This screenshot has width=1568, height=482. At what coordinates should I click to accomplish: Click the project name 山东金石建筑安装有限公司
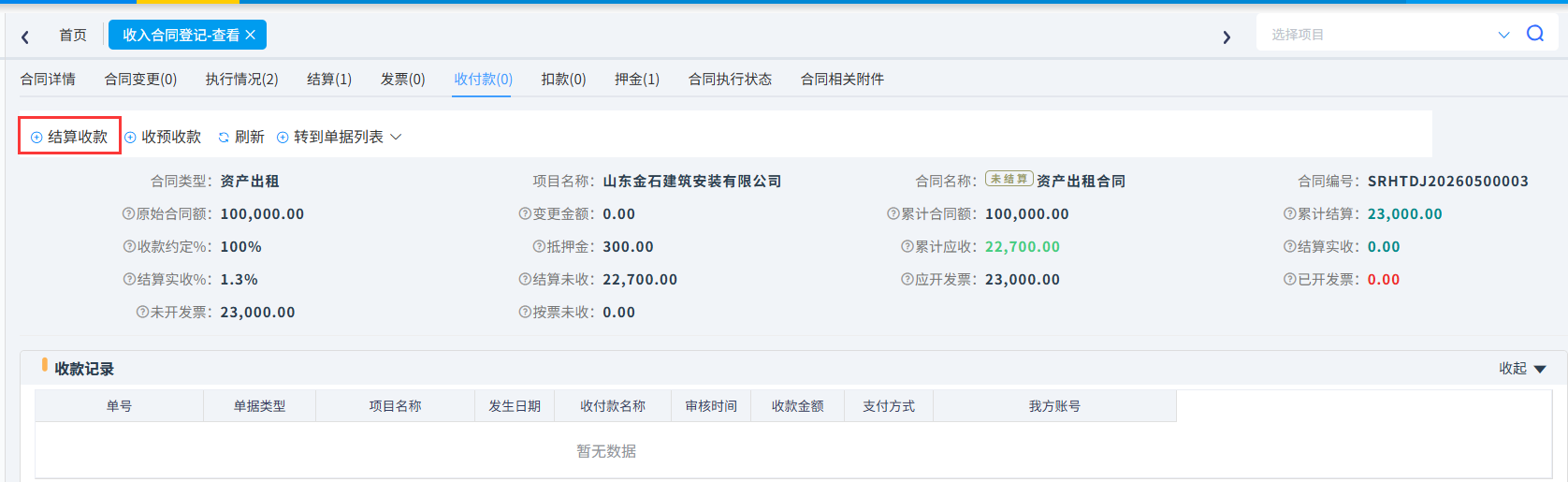coord(692,182)
